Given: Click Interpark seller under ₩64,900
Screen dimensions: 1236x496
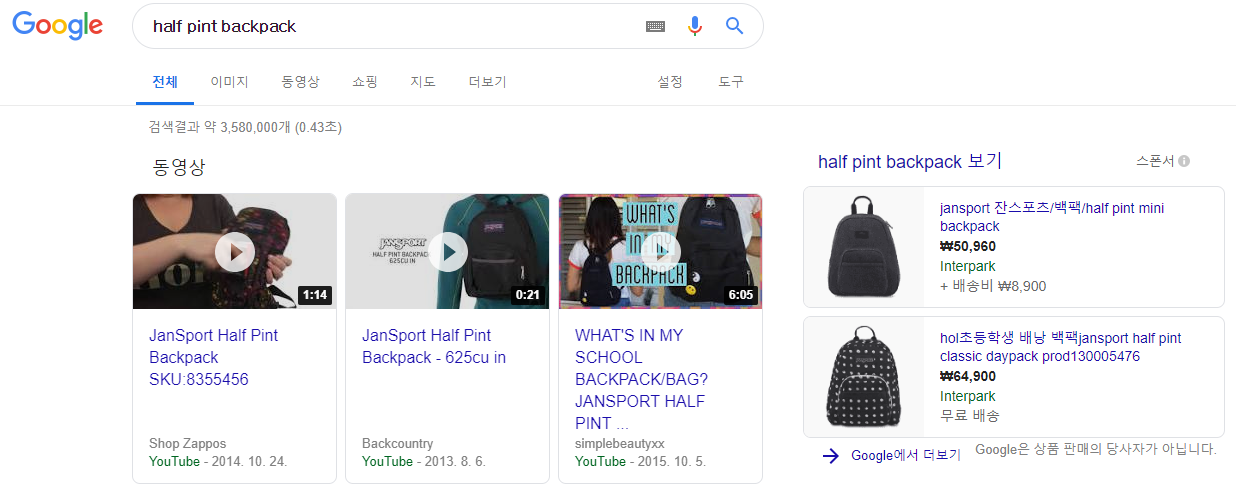Looking at the screenshot, I should [x=967, y=396].
